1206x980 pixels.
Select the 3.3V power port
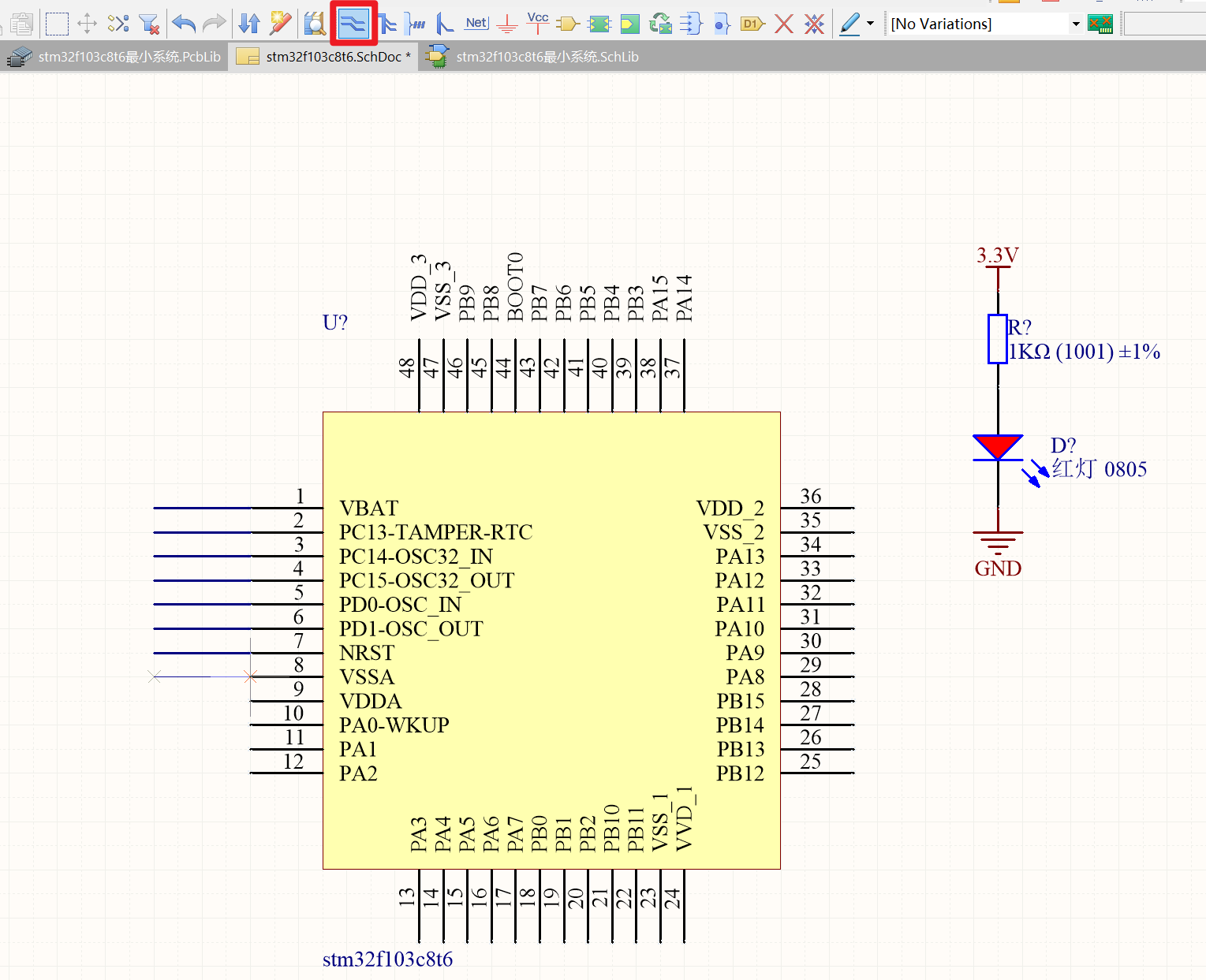[x=998, y=255]
